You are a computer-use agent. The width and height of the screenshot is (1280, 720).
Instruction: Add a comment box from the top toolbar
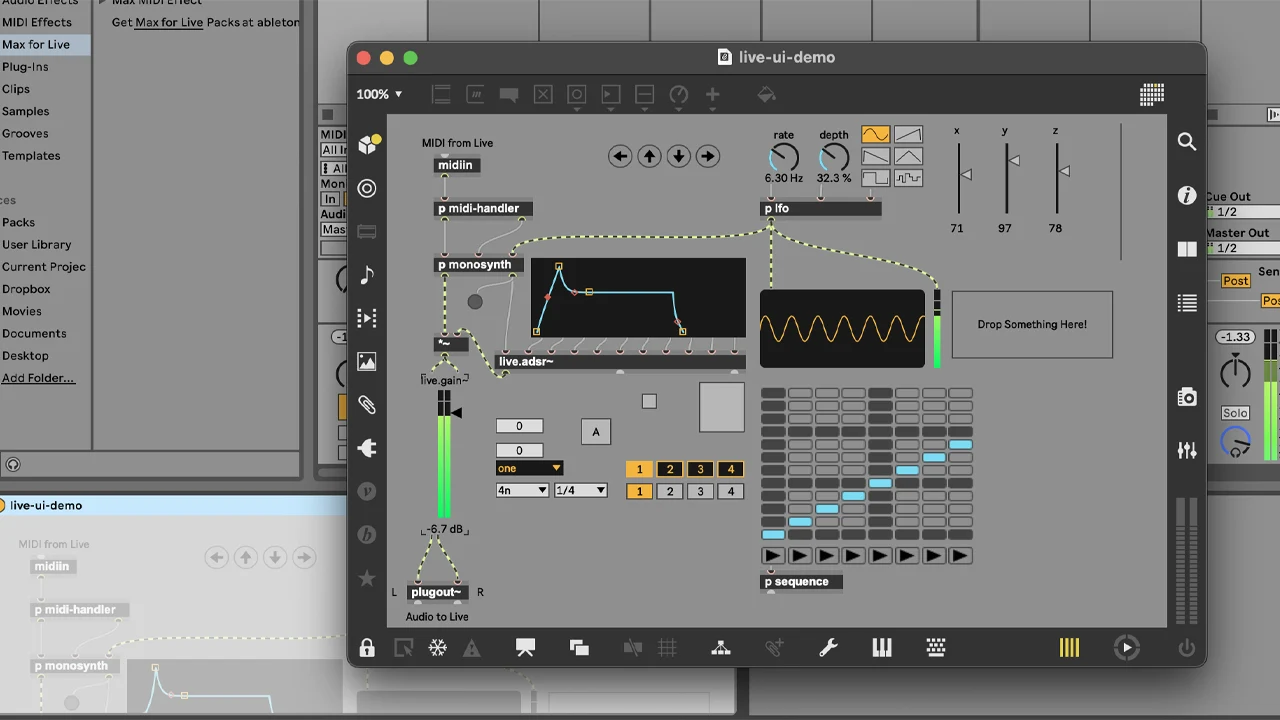click(x=509, y=95)
